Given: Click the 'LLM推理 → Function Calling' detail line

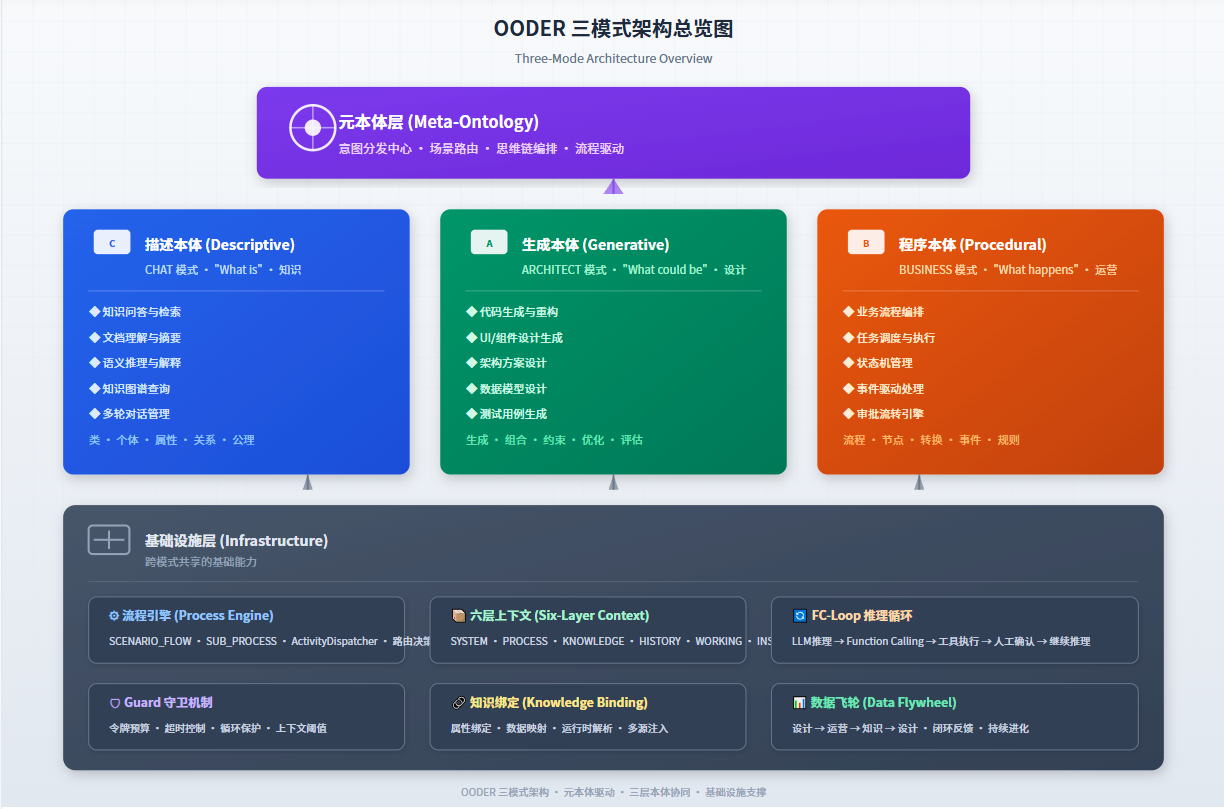Looking at the screenshot, I should pos(941,642).
